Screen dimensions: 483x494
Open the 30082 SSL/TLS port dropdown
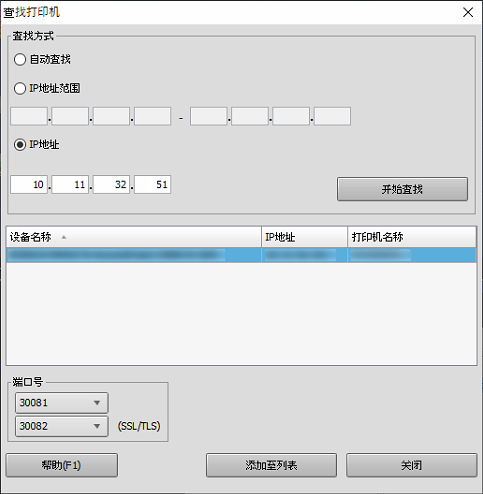click(x=62, y=426)
